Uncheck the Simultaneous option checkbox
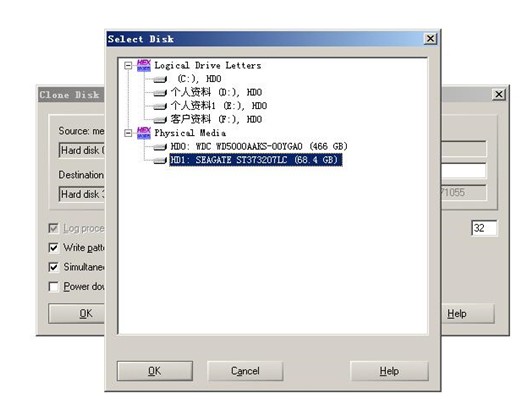529x404 pixels. pos(53,267)
